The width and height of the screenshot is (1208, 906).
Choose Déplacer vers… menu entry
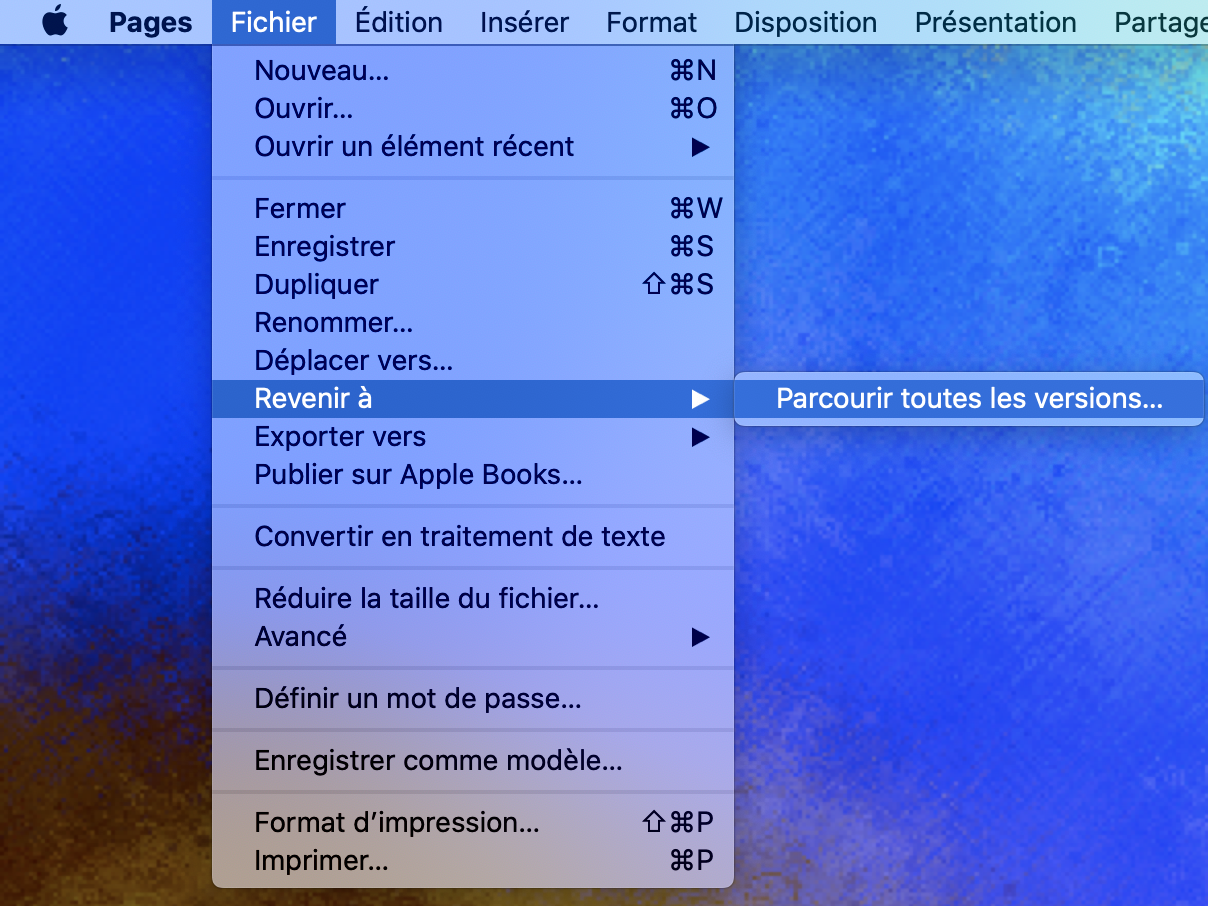tap(473, 360)
